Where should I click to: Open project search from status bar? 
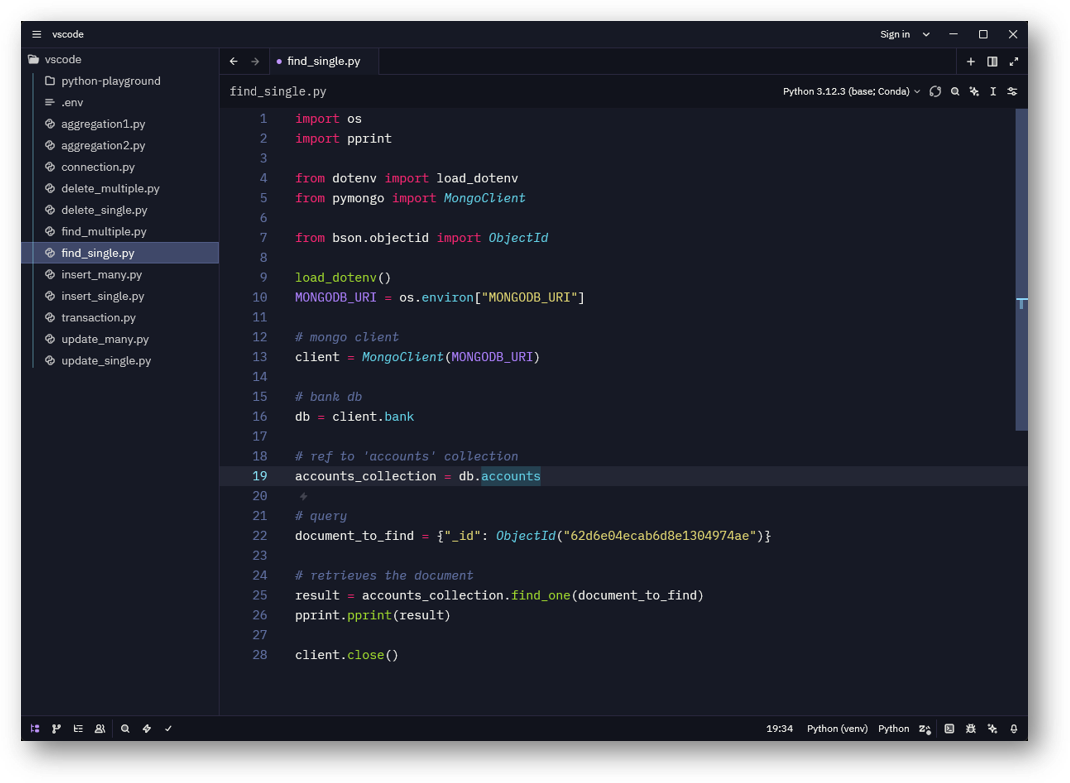(x=125, y=728)
